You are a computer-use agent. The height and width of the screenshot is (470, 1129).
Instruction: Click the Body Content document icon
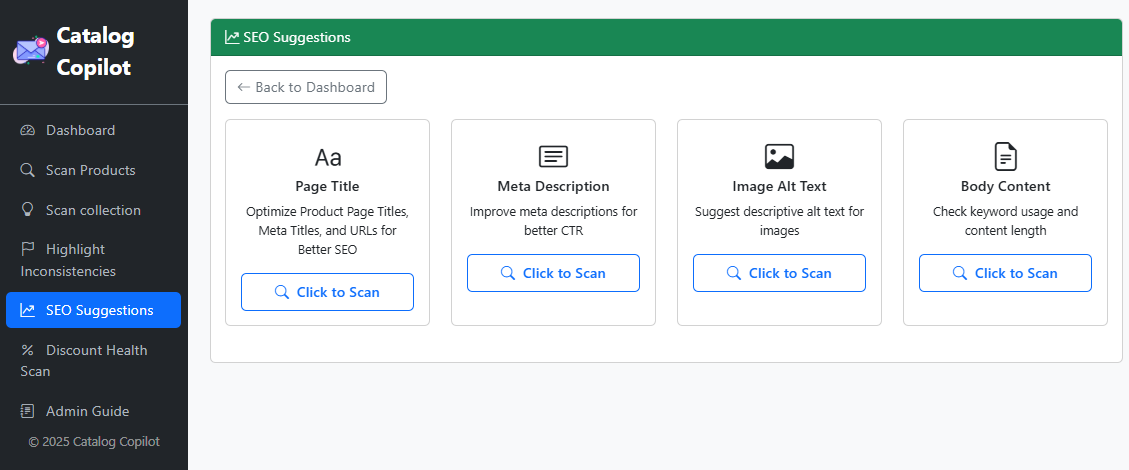point(1005,157)
